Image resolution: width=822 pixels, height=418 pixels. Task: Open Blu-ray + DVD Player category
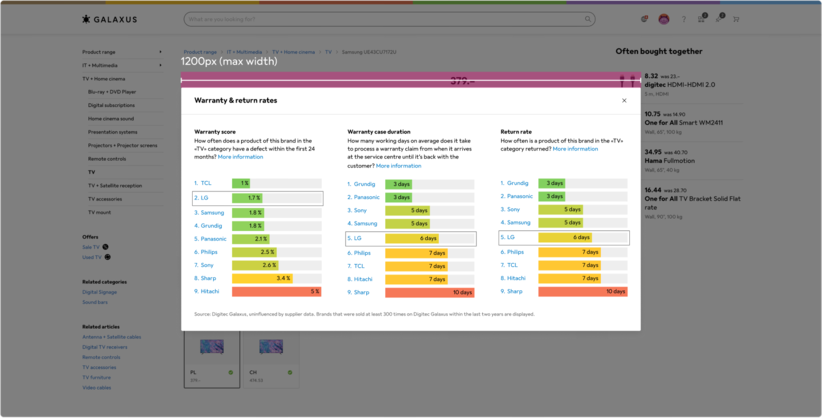112,91
